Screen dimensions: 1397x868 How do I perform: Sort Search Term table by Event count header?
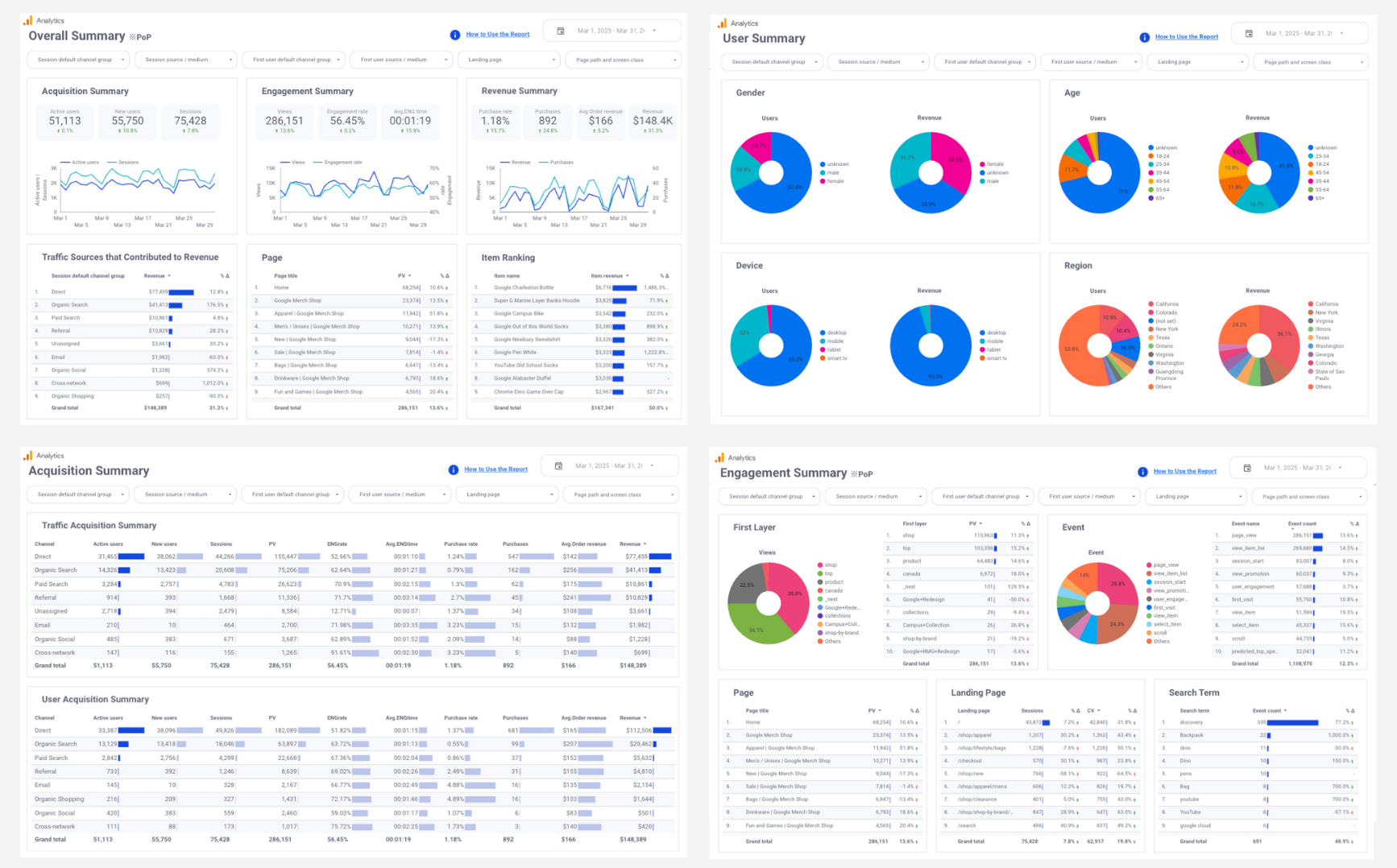point(1269,711)
